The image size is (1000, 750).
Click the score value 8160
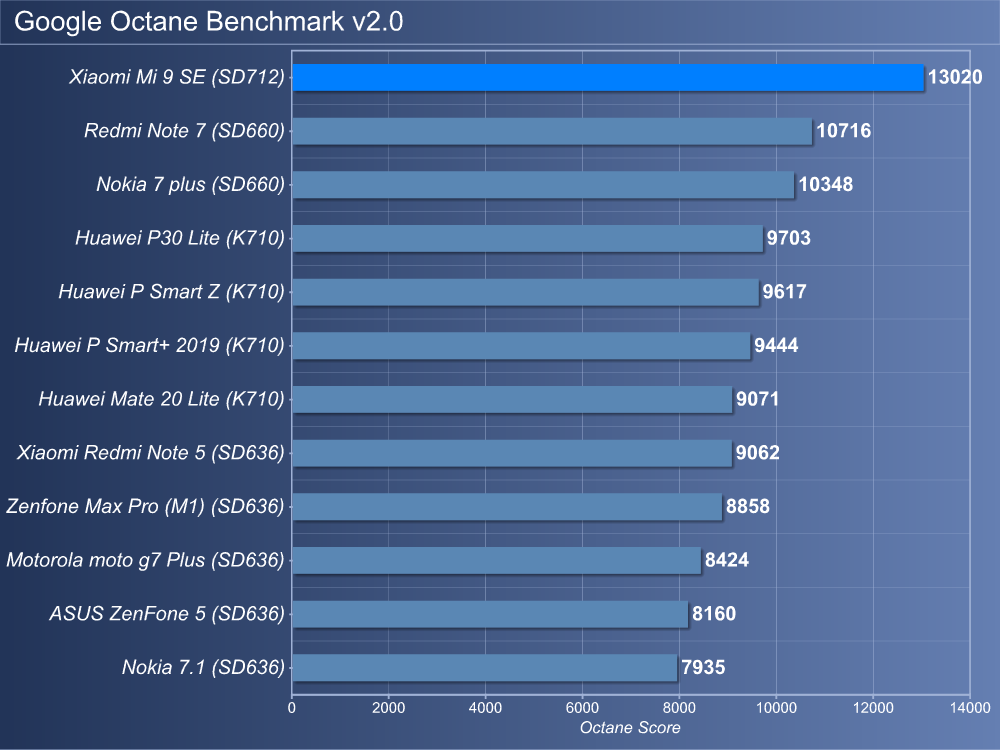(714, 613)
